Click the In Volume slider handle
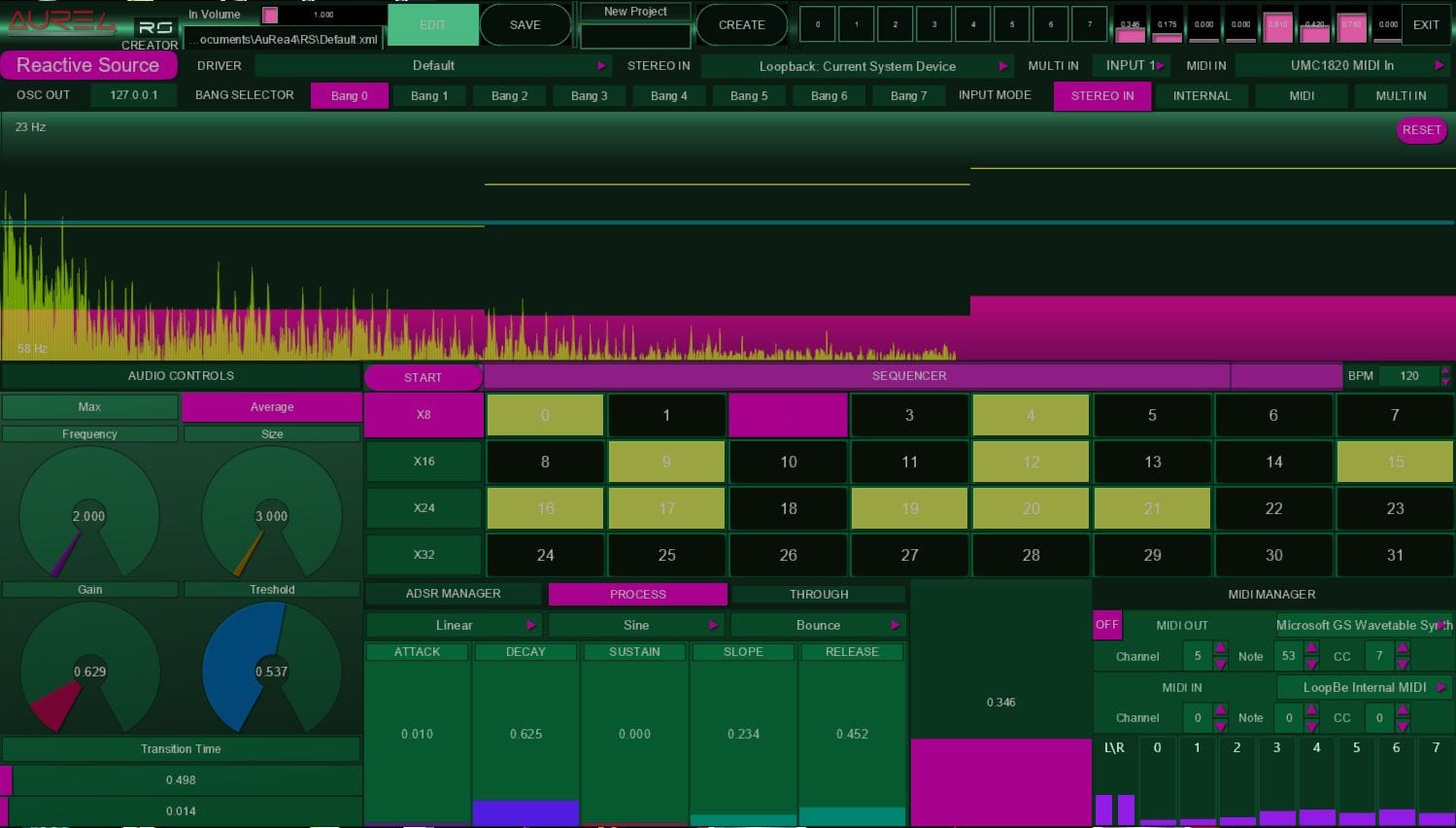The width and height of the screenshot is (1456, 828). pyautogui.click(x=270, y=15)
